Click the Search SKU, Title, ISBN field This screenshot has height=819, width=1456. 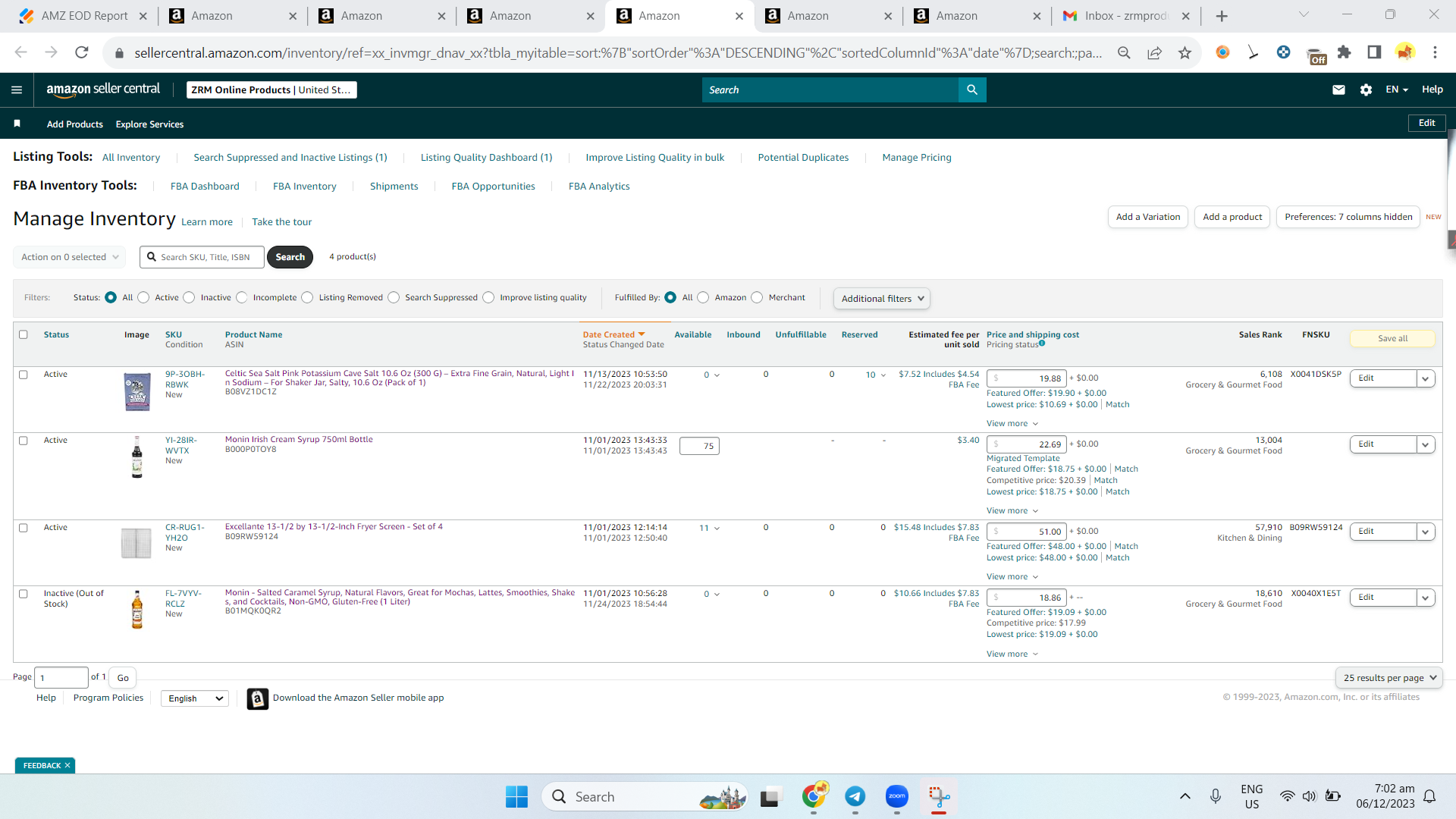coord(202,257)
